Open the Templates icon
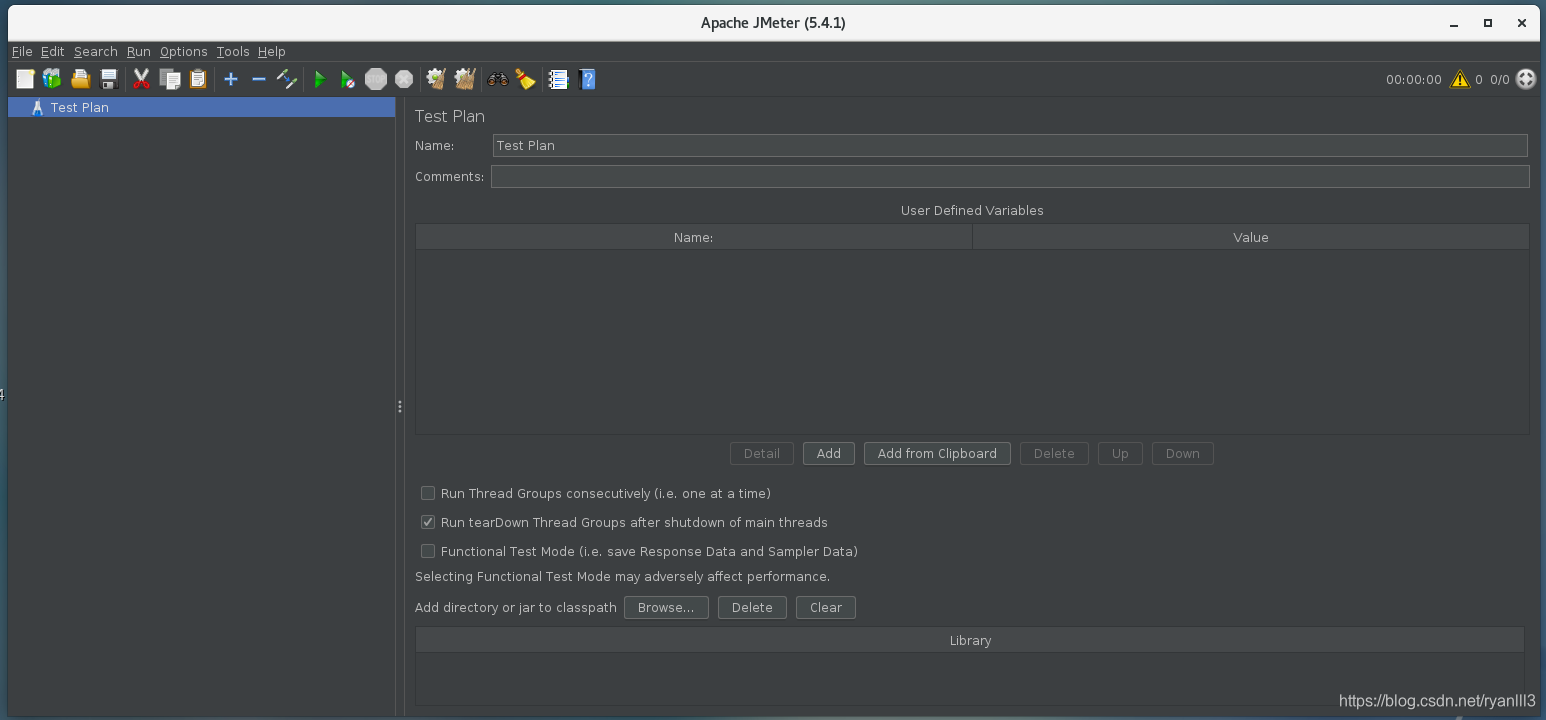The width and height of the screenshot is (1546, 720). 52,79
